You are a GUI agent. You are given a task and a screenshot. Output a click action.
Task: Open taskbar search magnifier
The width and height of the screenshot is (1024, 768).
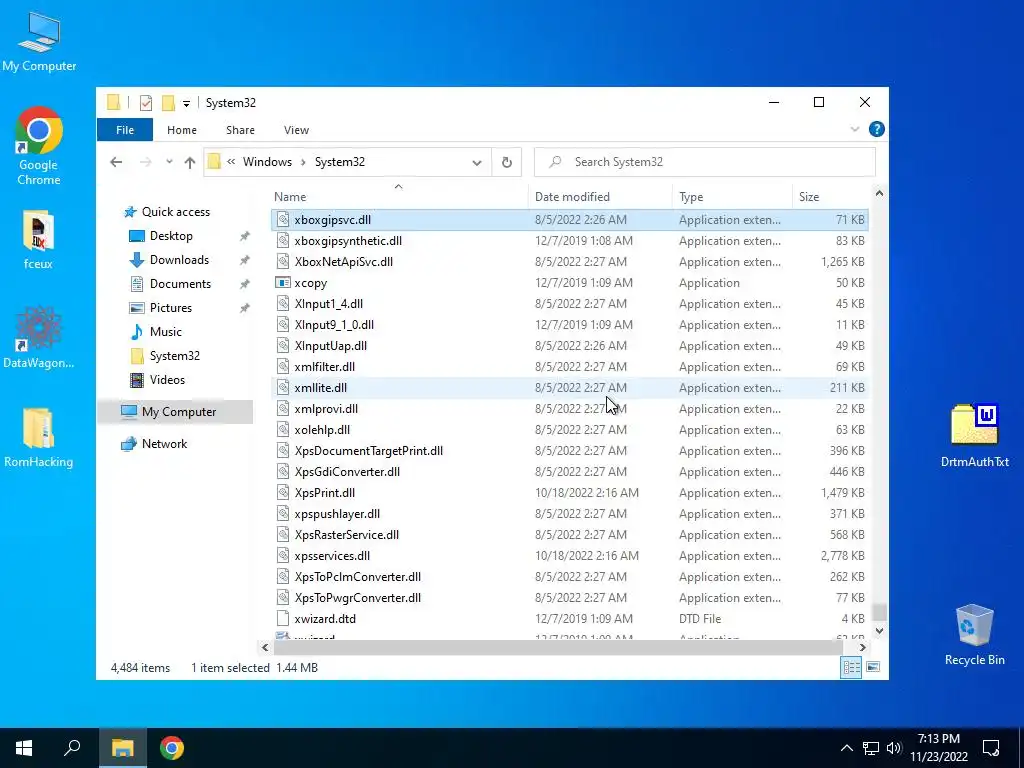(x=72, y=748)
